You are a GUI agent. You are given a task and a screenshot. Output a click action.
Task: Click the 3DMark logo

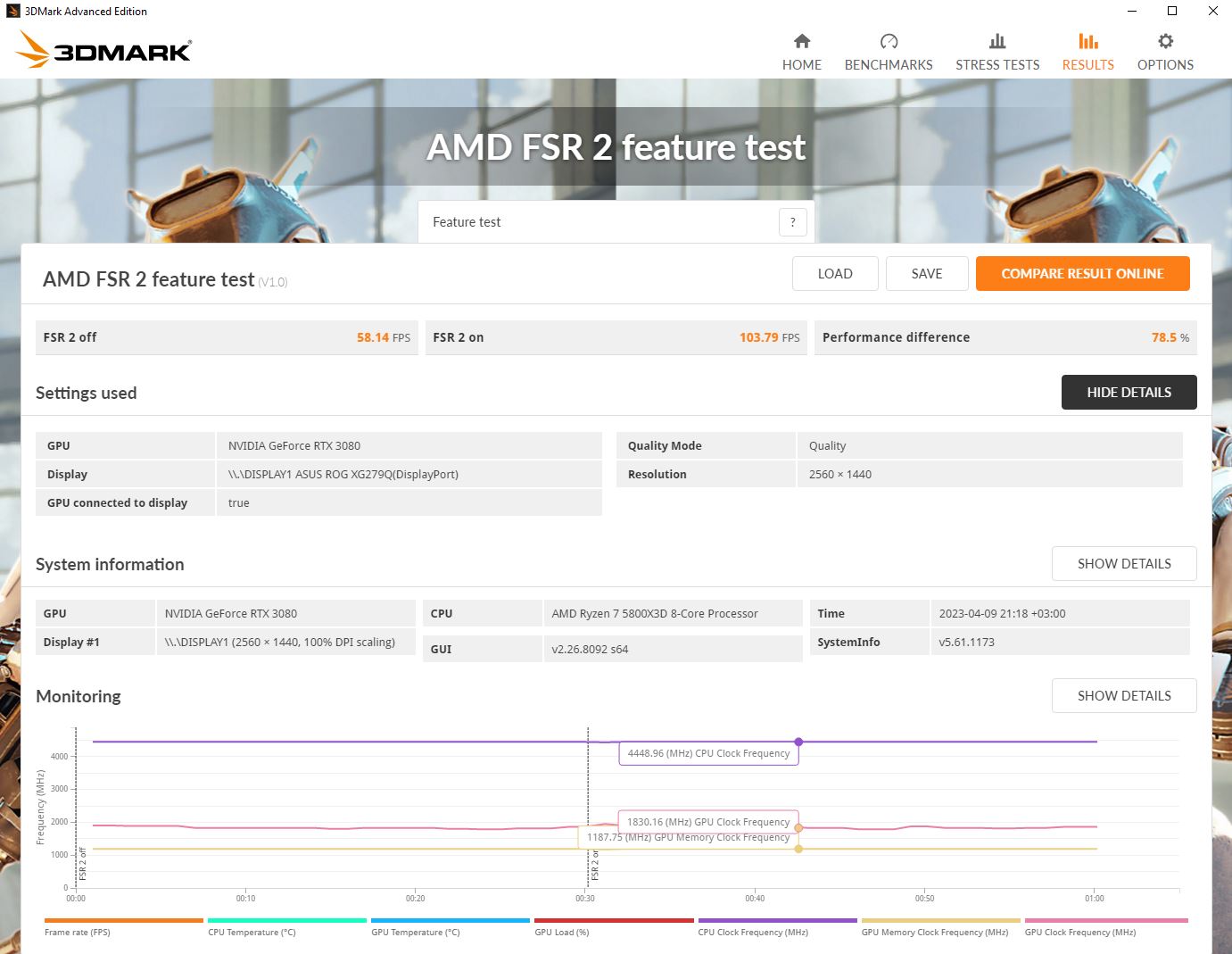pos(103,50)
